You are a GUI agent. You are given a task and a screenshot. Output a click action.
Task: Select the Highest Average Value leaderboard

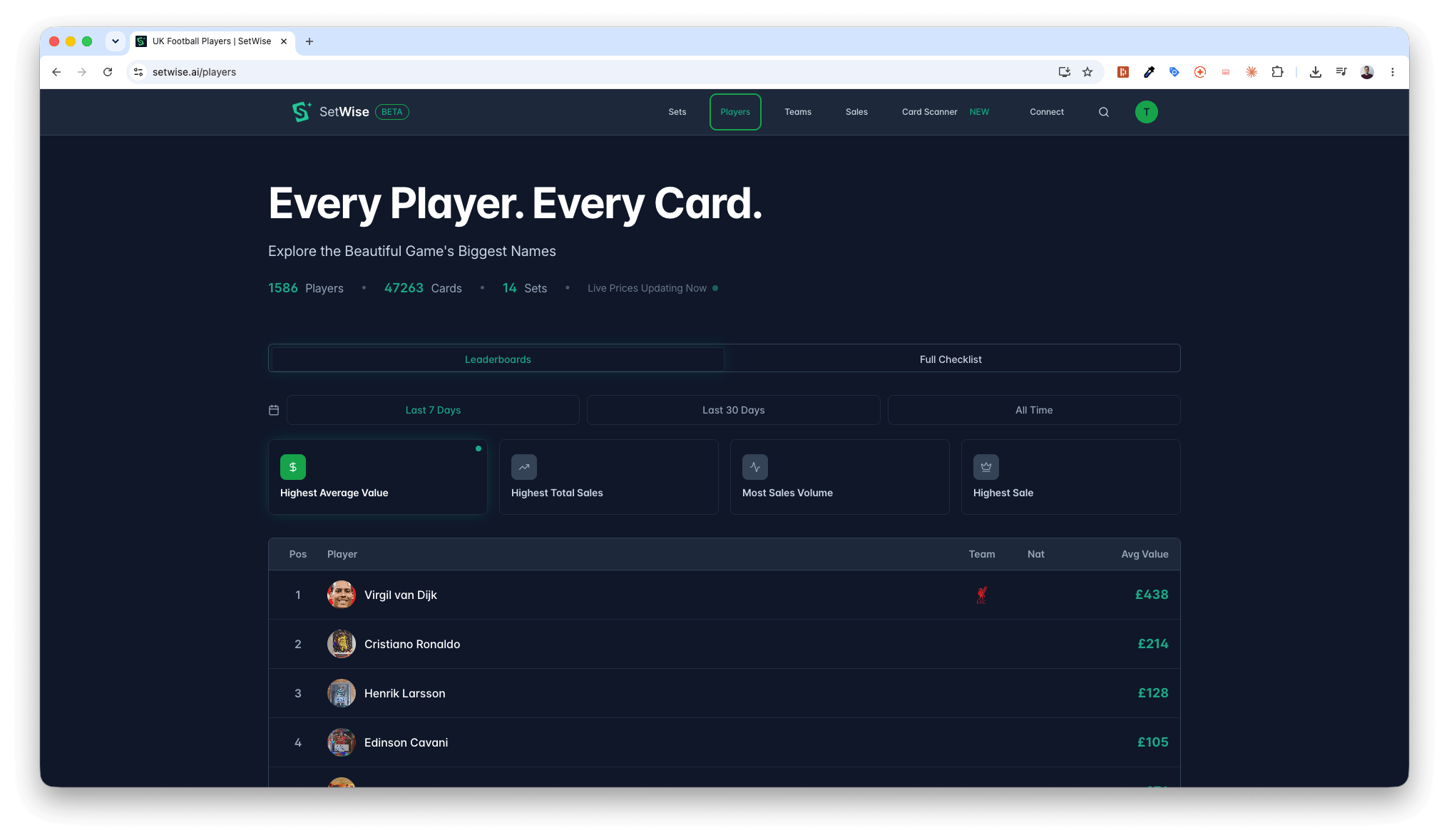coord(378,477)
